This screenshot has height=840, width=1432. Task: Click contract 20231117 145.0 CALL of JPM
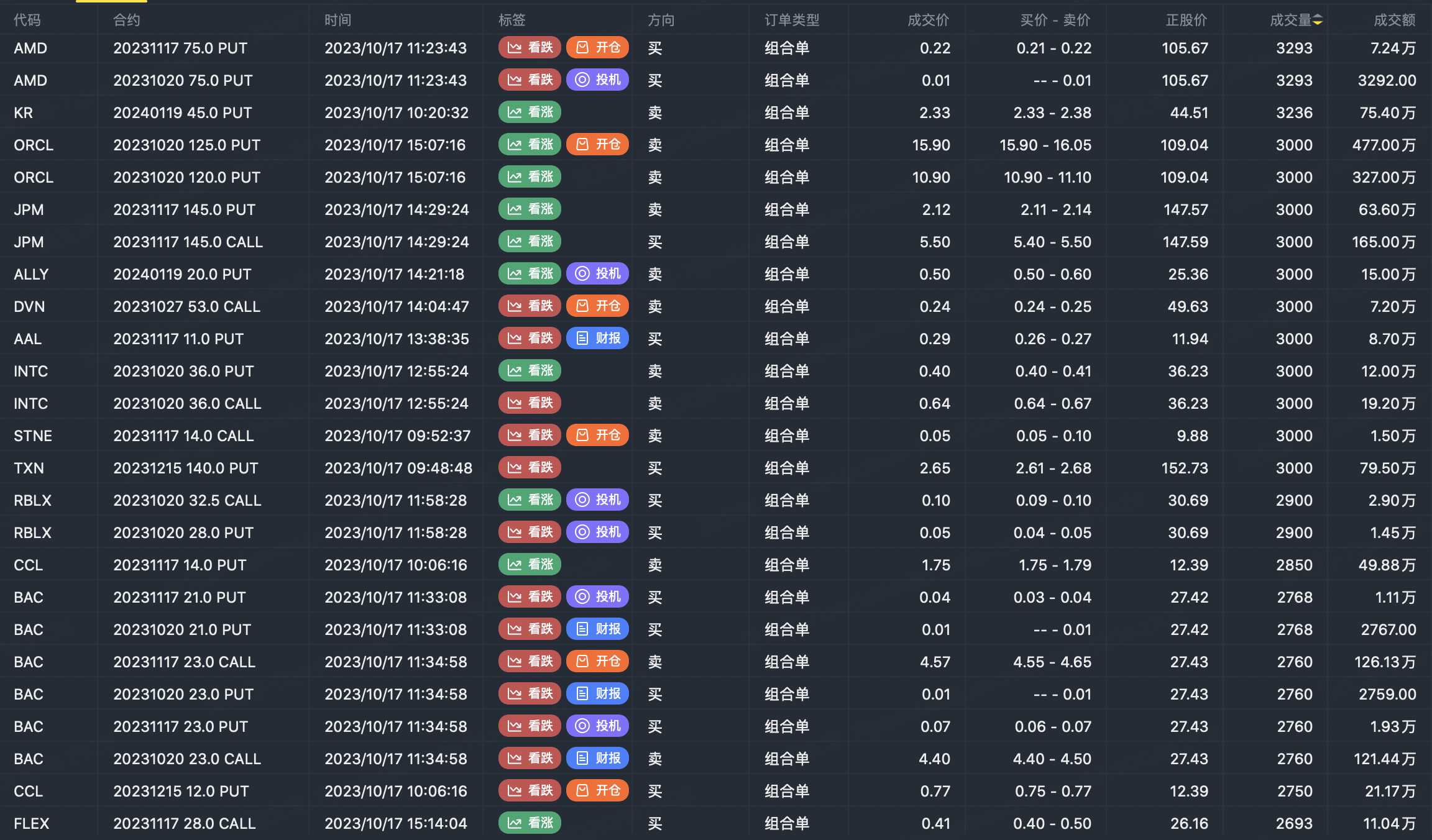[x=188, y=242]
